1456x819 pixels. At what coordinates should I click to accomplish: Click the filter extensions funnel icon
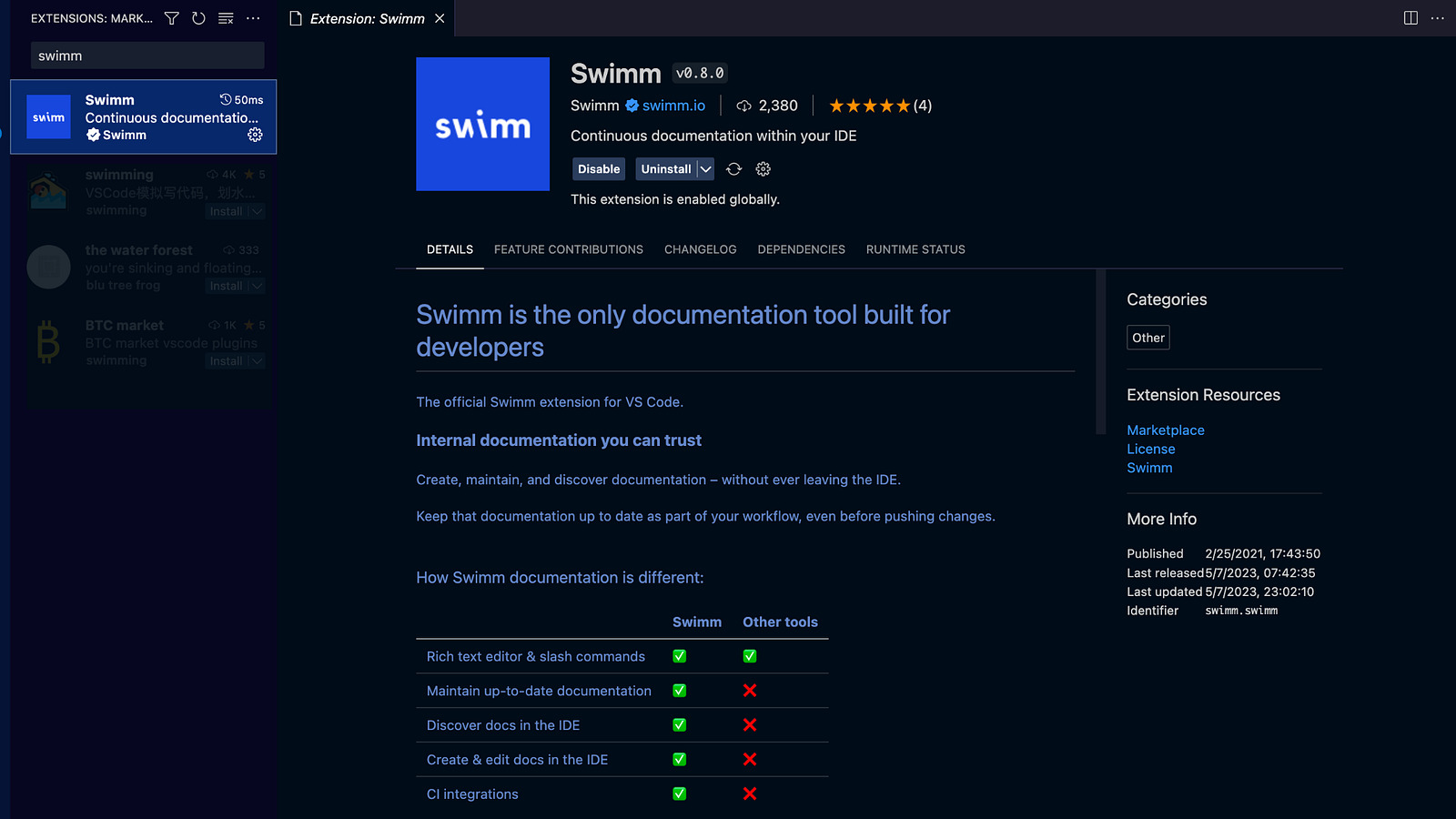171,18
